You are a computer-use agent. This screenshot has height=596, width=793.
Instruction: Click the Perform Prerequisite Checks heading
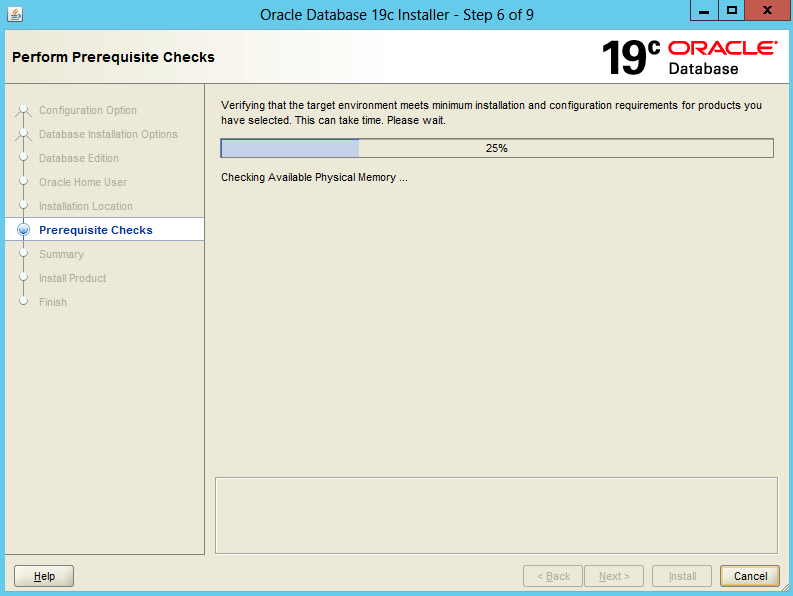[x=113, y=57]
